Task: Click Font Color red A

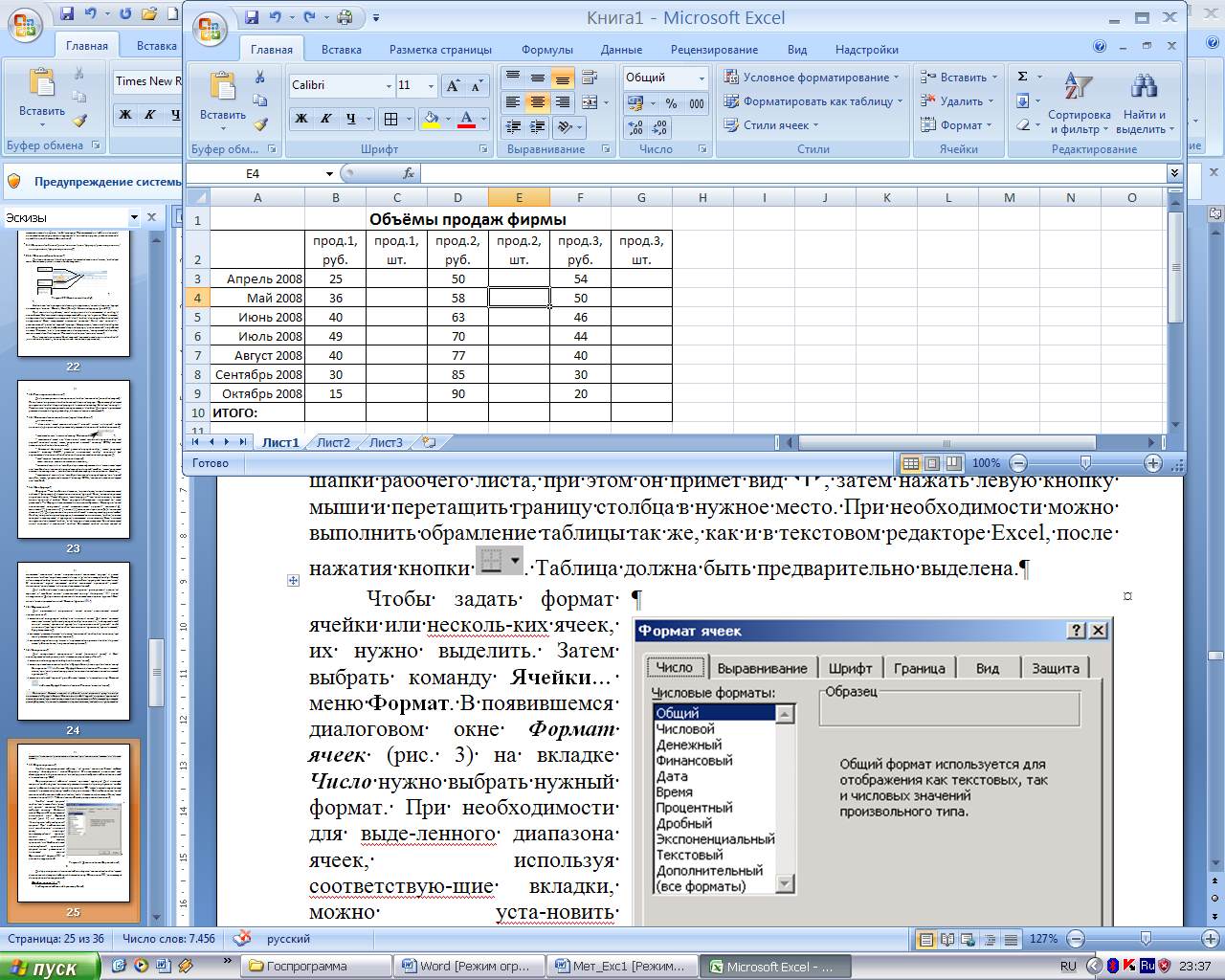Action: pyautogui.click(x=466, y=119)
